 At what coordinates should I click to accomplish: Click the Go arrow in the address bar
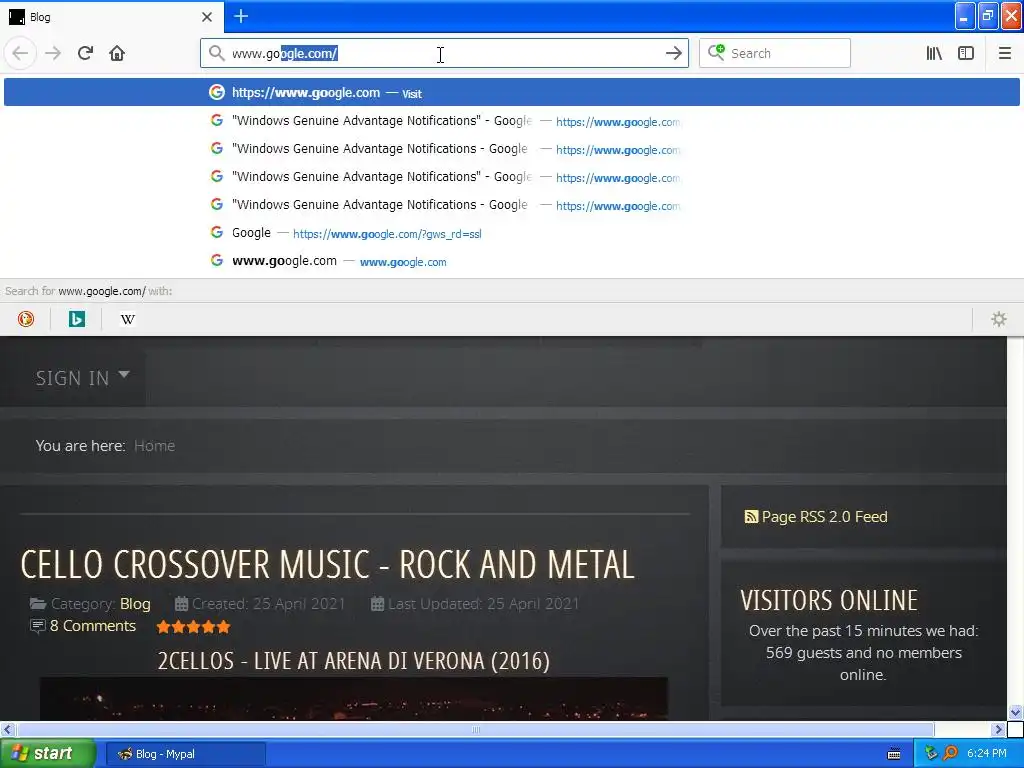click(x=673, y=54)
